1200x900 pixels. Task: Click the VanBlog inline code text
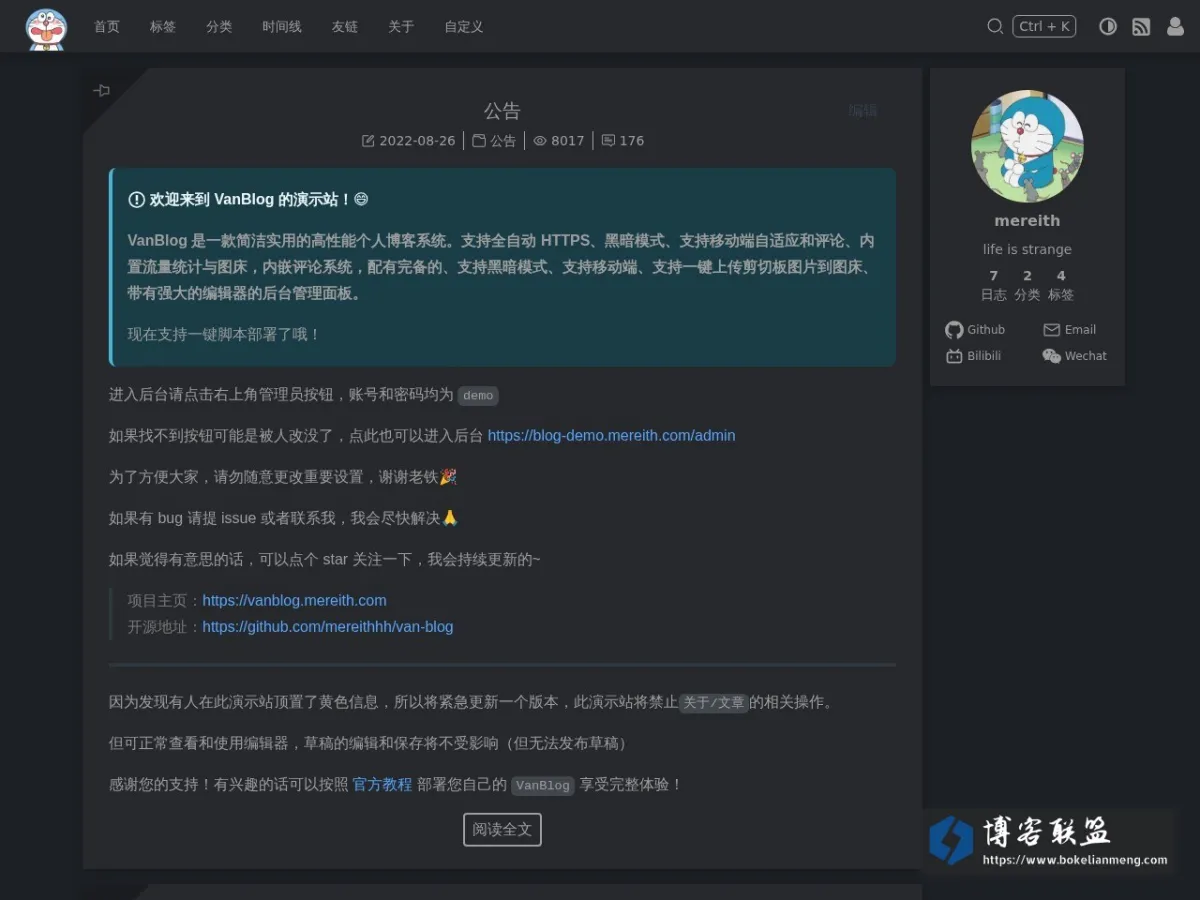click(x=543, y=785)
